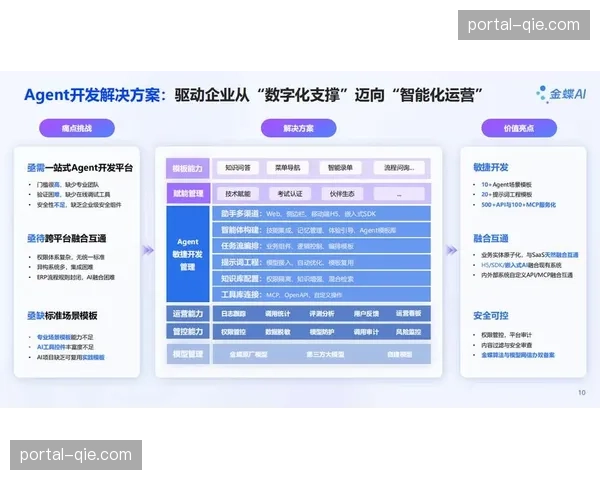
Task: Click the bullet 权限管控, 平台审计
Action: [x=506, y=335]
